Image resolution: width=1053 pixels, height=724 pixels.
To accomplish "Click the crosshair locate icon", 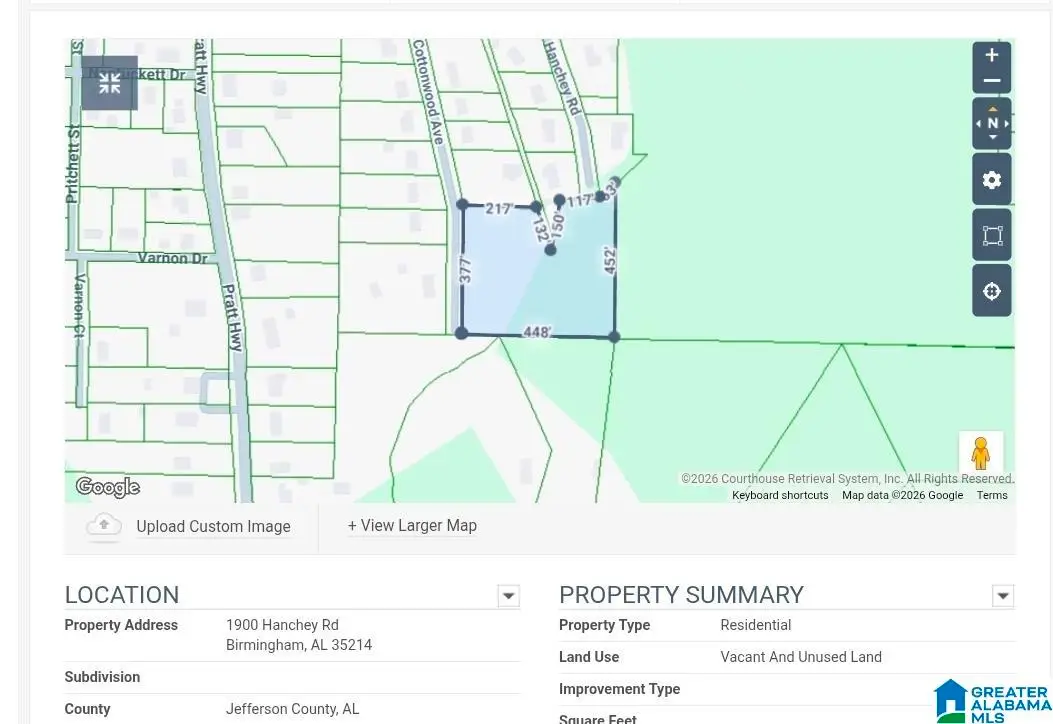I will coord(991,290).
